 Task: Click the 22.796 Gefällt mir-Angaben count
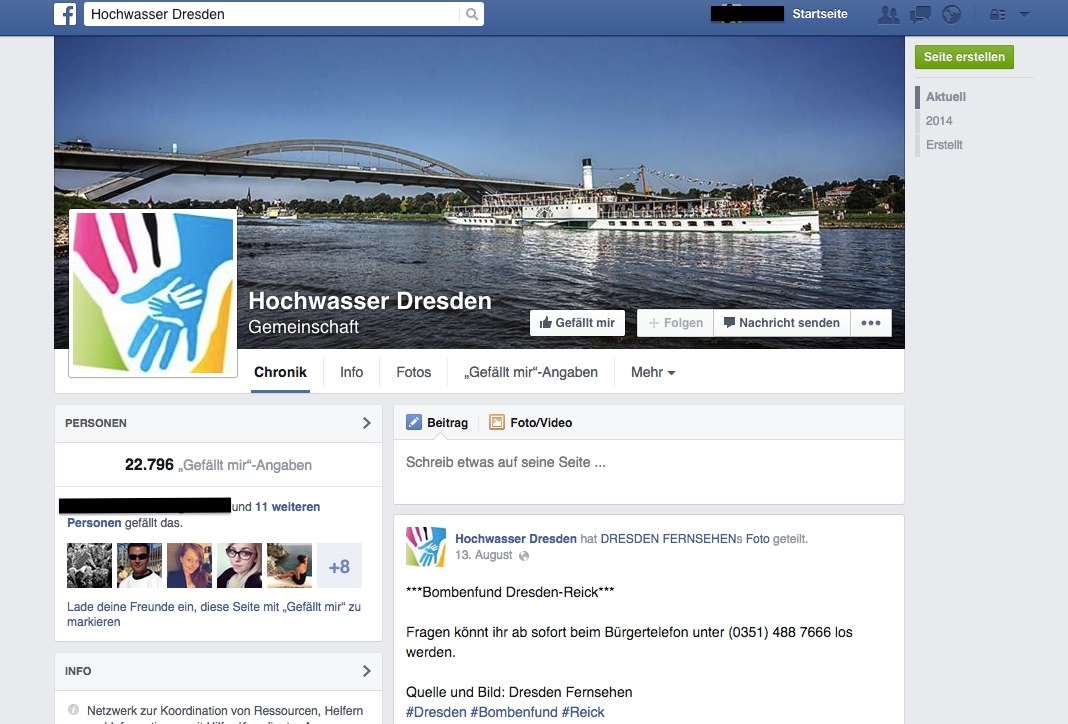click(218, 465)
